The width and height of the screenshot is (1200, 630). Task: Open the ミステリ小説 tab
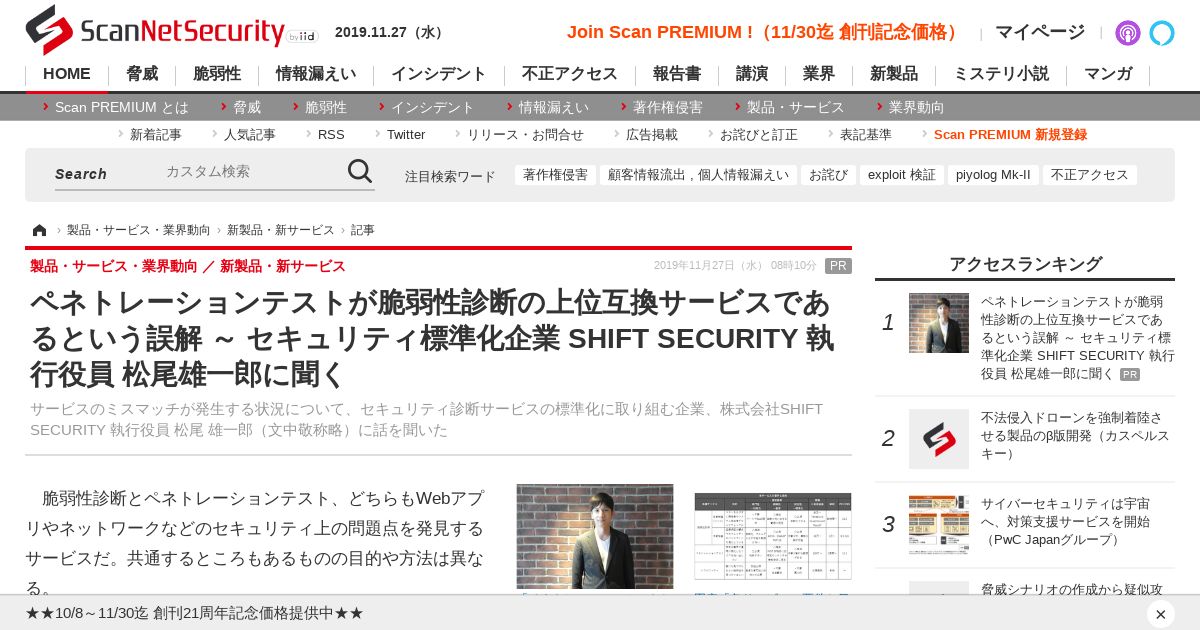[1001, 74]
